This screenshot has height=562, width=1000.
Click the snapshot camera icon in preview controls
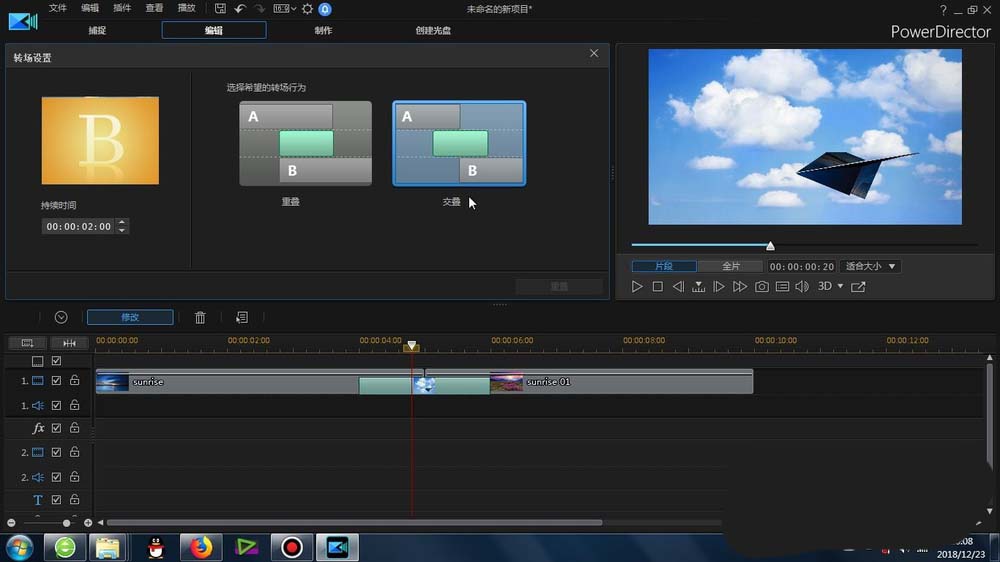pyautogui.click(x=761, y=287)
